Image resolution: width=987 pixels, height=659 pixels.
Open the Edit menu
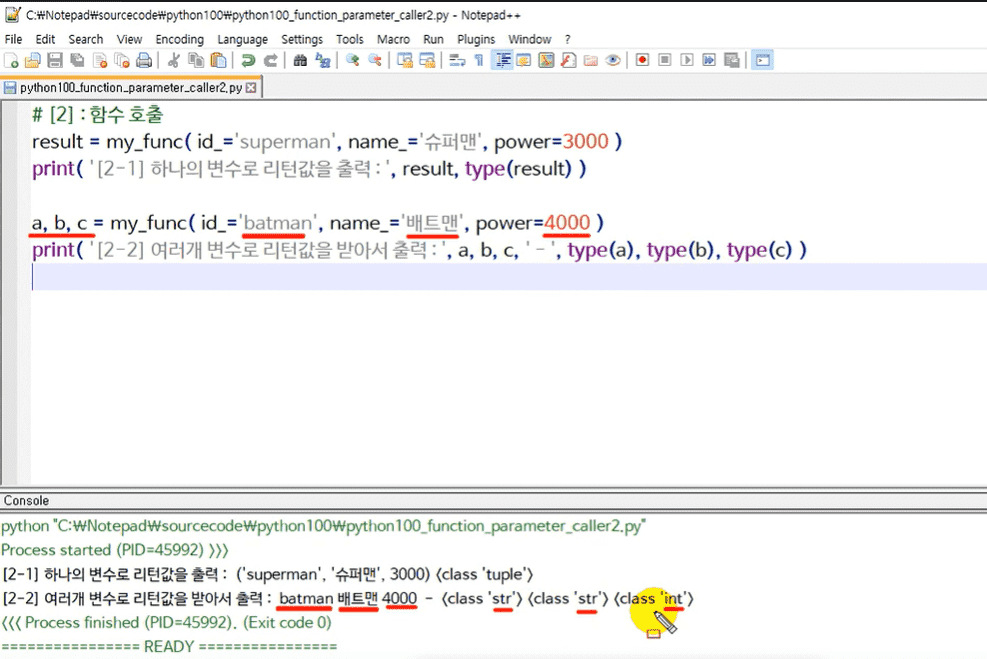coord(45,39)
